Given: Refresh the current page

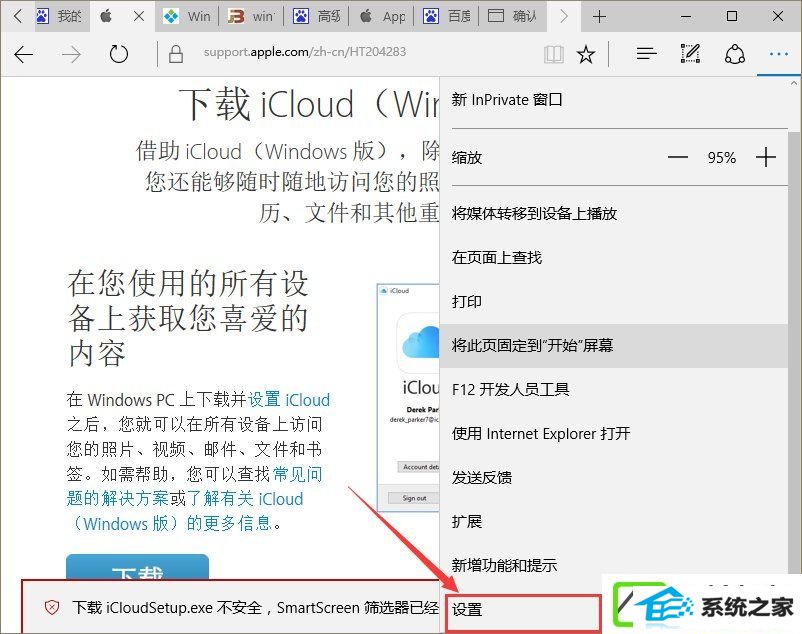Looking at the screenshot, I should coord(119,54).
